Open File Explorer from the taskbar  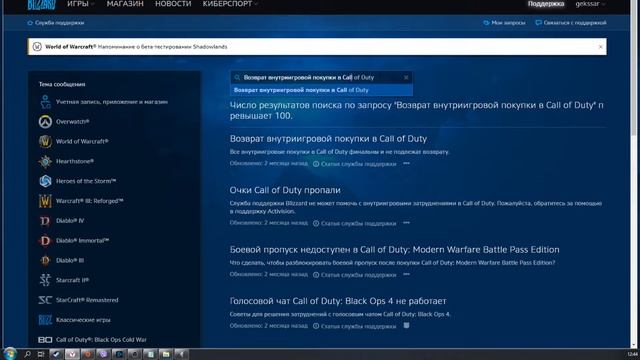pos(166,354)
